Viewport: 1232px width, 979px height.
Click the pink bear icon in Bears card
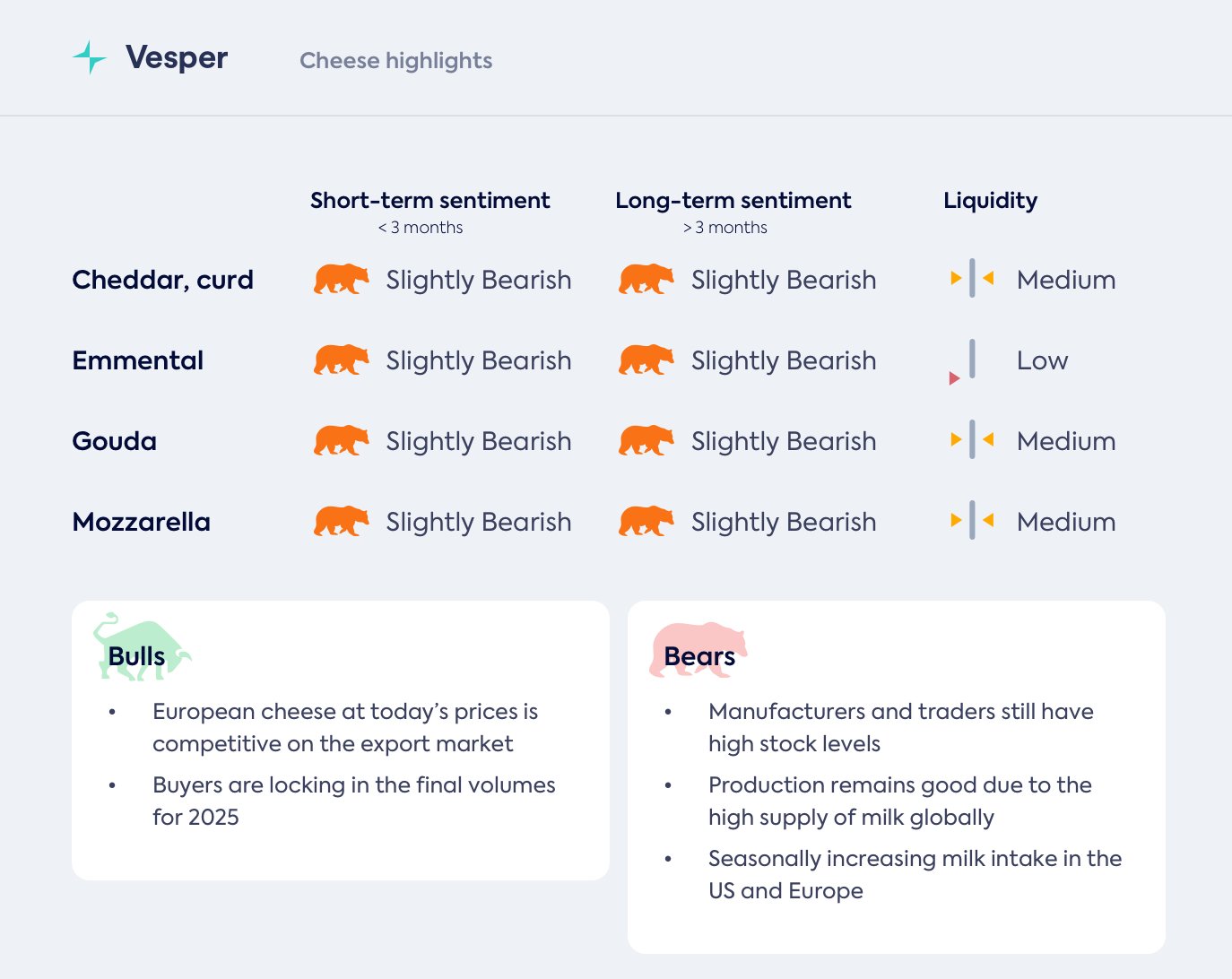click(x=697, y=649)
